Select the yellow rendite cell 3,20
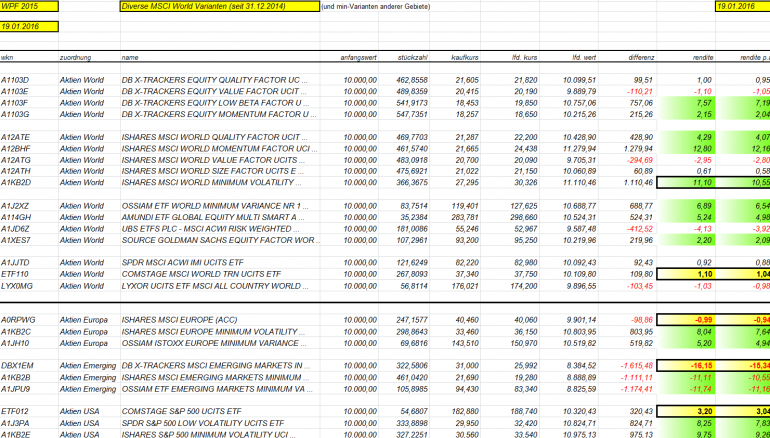The image size is (770, 438). tap(686, 411)
